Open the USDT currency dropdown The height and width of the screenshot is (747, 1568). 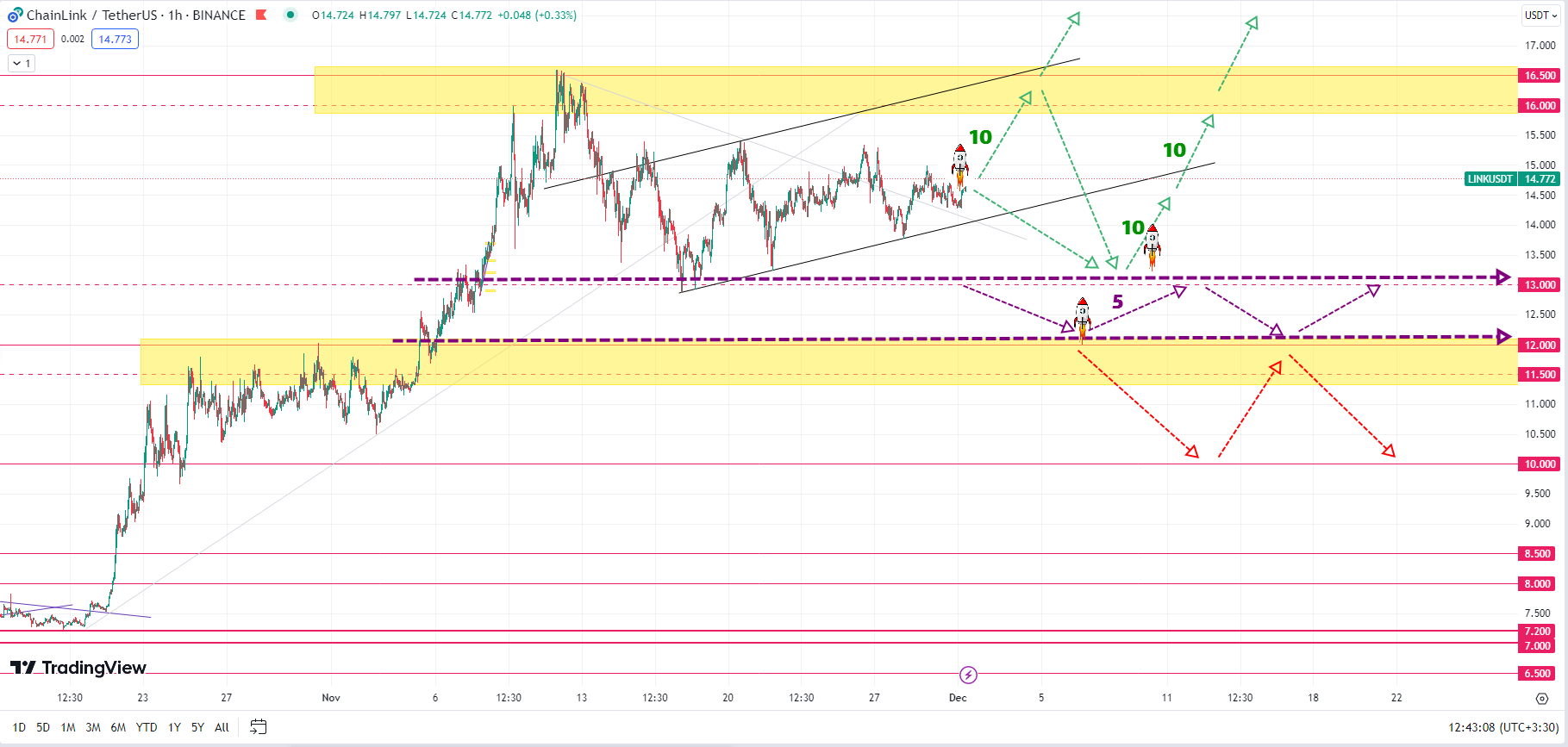[1540, 15]
